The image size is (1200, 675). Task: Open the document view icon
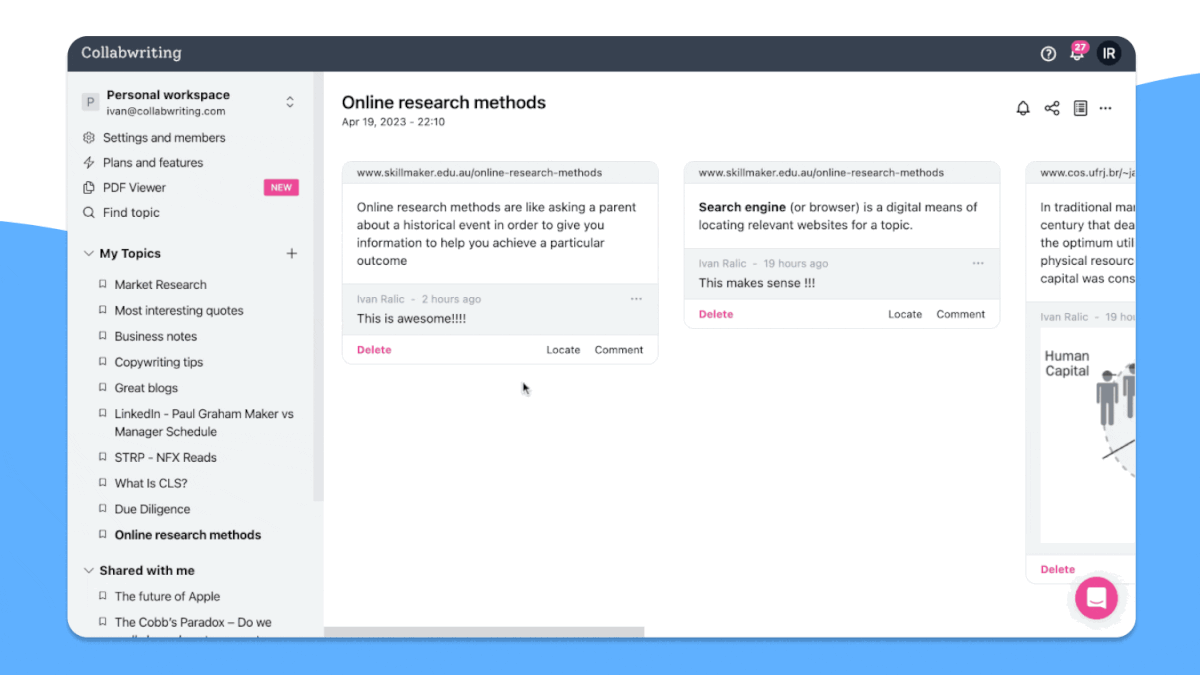tap(1080, 108)
